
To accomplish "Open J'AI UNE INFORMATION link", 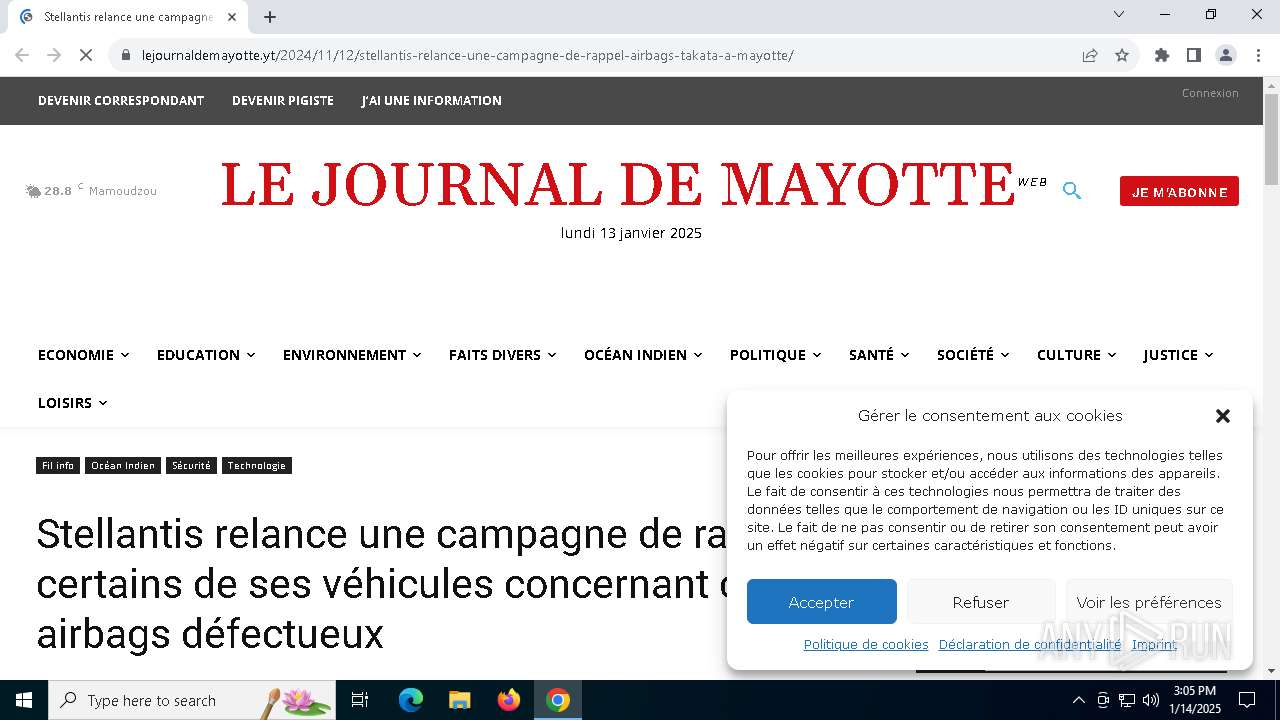I will 432,100.
